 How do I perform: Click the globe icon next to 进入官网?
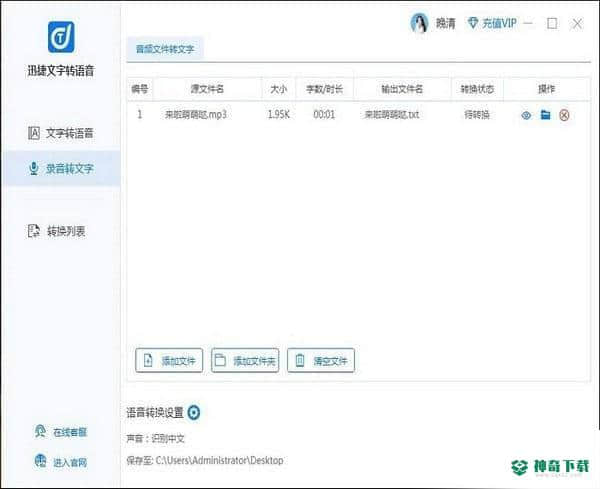tap(40, 461)
